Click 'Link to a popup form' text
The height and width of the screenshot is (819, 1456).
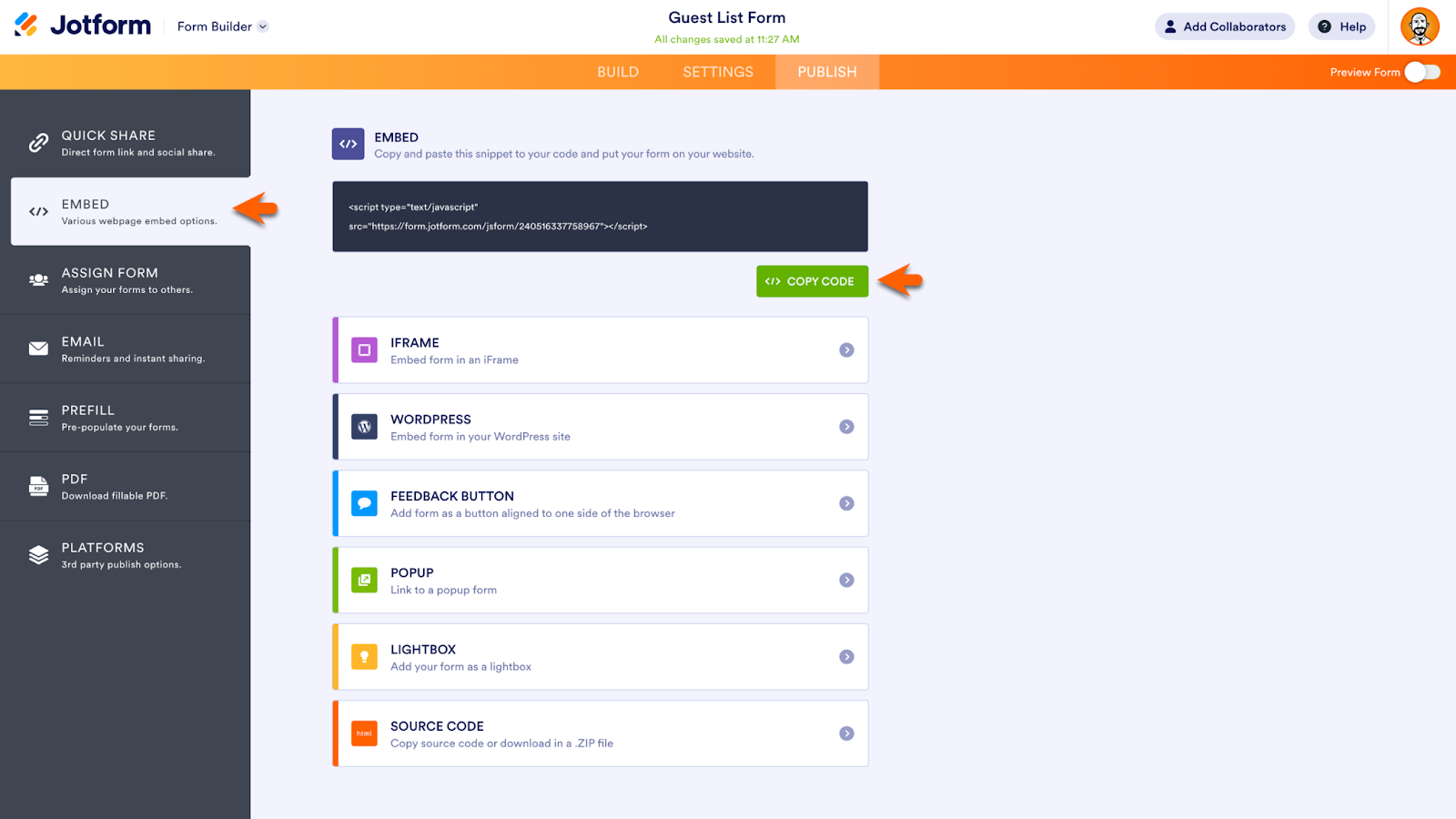(443, 591)
